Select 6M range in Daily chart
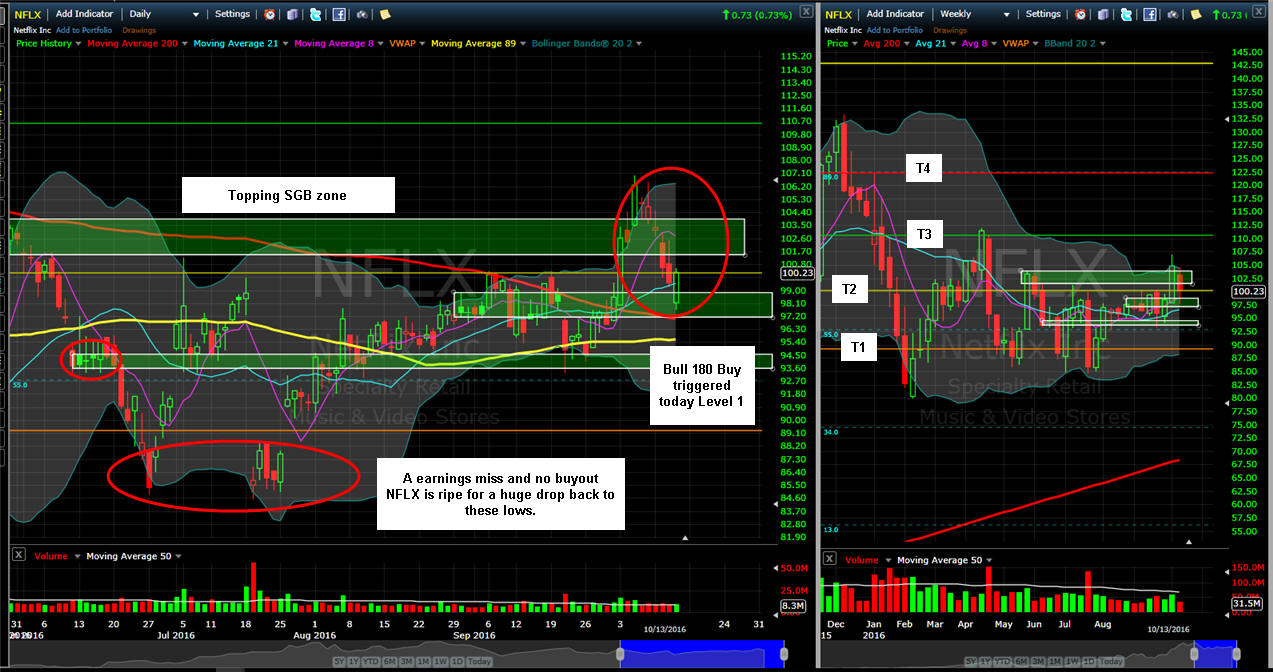Viewport: 1273px width, 672px height. pos(390,661)
